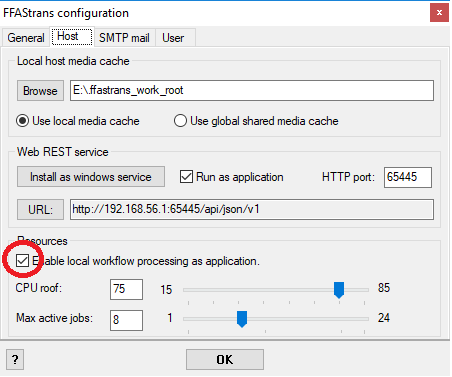452x377 pixels.
Task: Click the CPU roof value field
Action: tap(126, 289)
